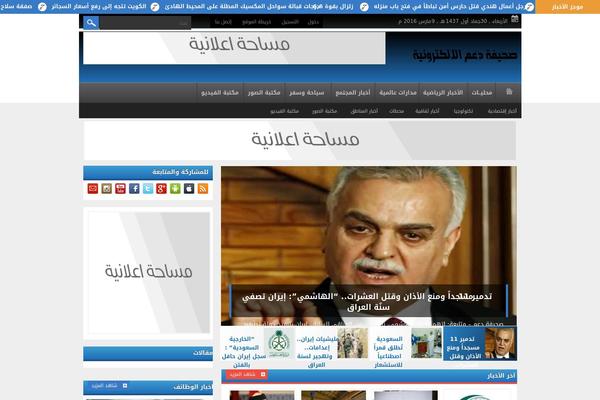Open the Facebook social icon
This screenshot has width=600, height=400.
coord(134,189)
